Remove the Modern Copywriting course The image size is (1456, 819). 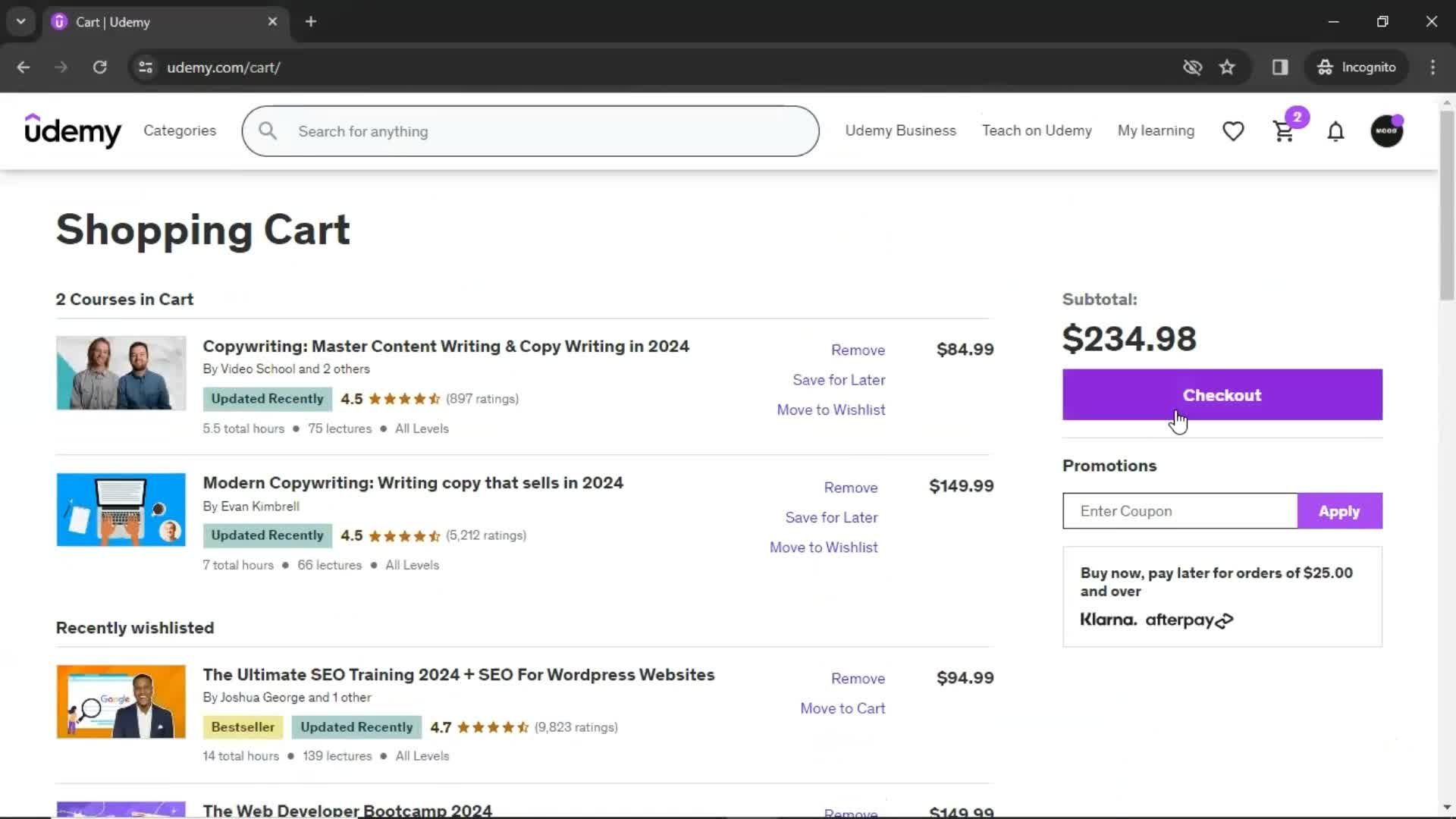point(850,488)
